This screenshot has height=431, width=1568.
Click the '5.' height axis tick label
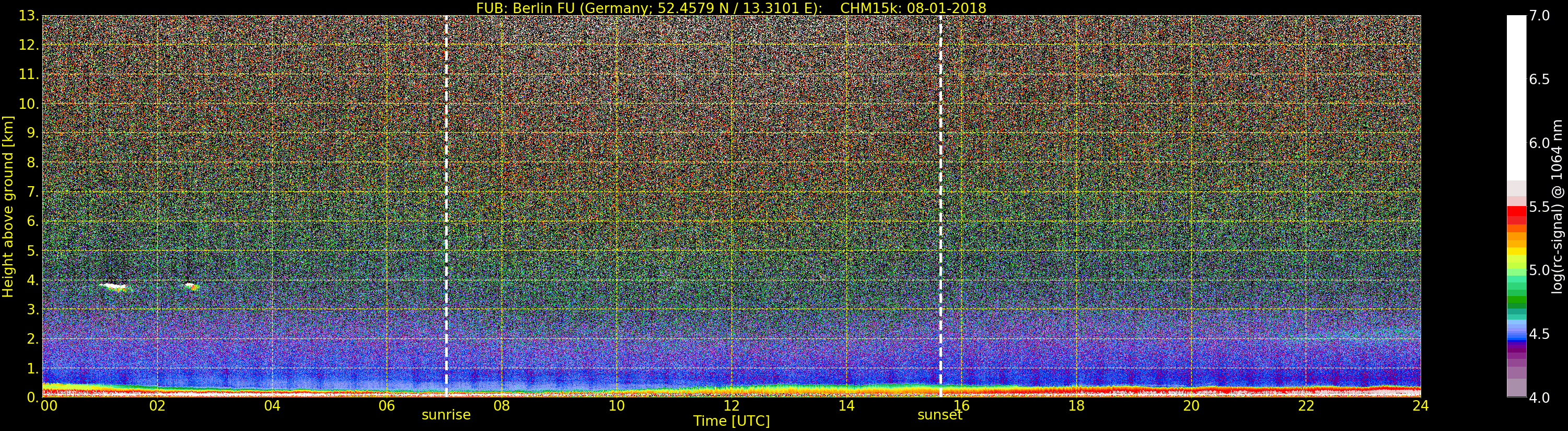[32, 251]
